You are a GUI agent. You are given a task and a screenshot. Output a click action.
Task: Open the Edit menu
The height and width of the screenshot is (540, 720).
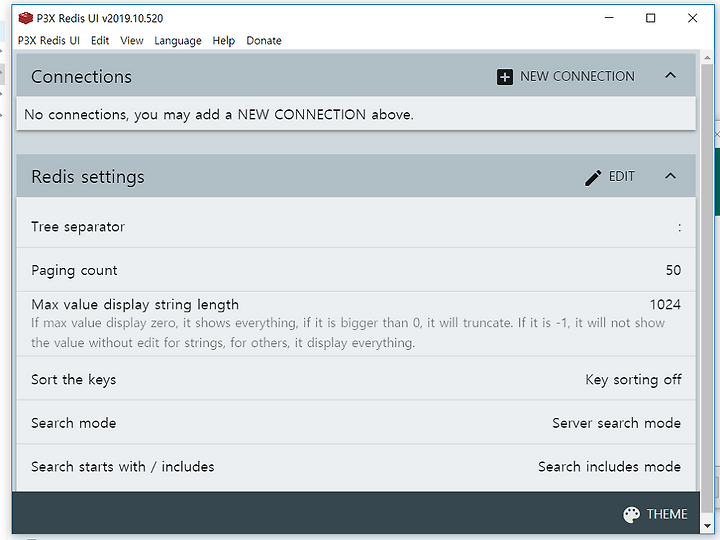[100, 41]
